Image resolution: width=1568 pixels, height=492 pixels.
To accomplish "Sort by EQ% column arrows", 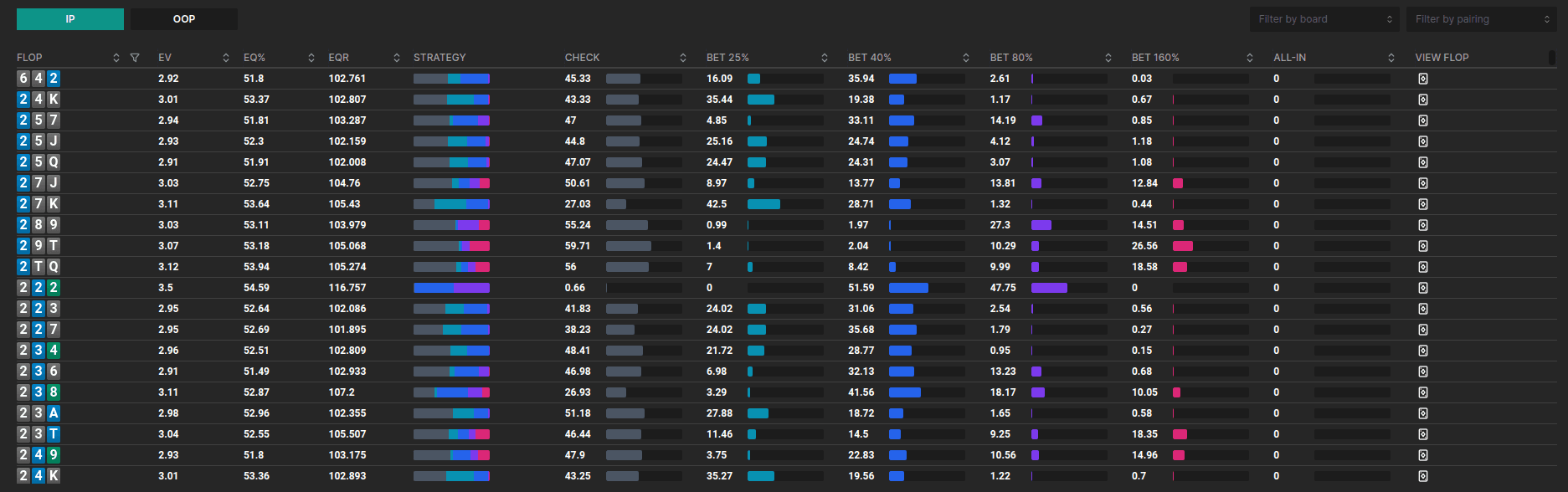I will coord(311,58).
